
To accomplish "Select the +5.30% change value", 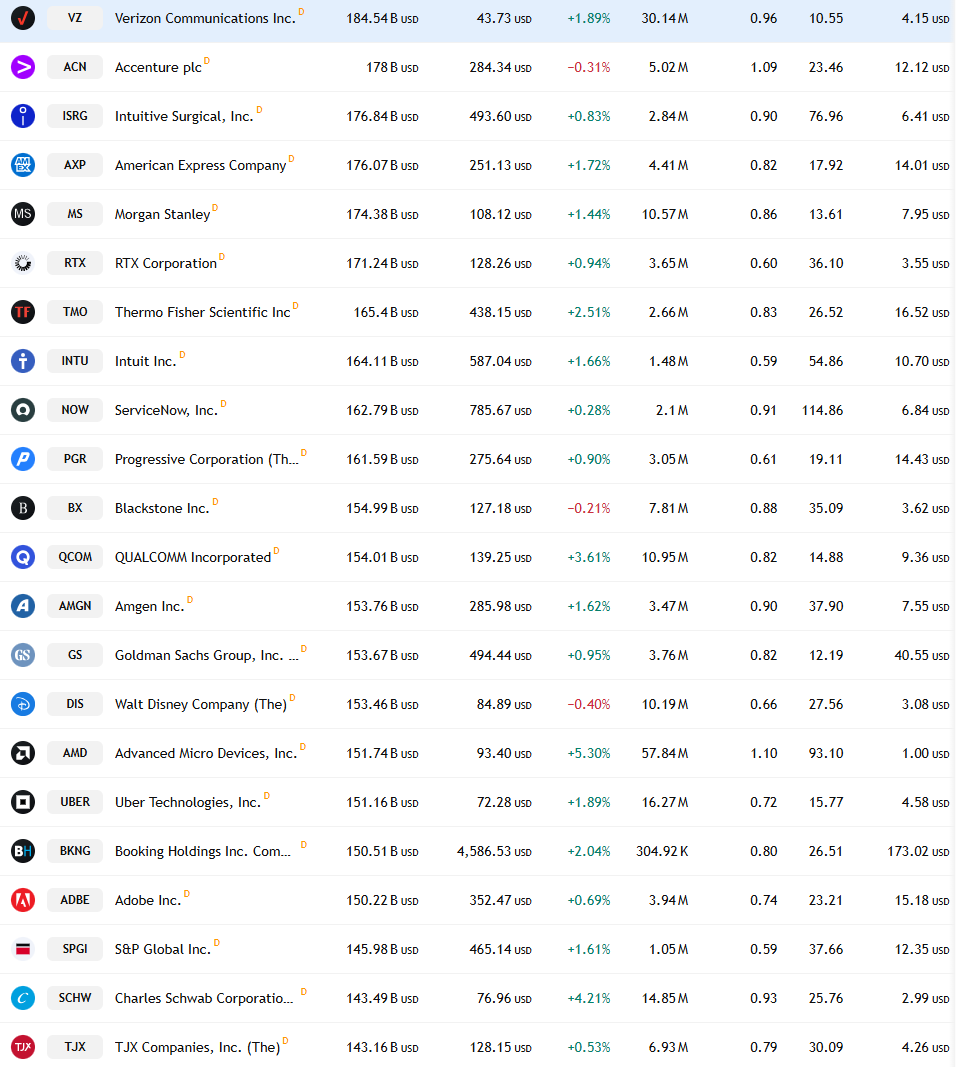I will (589, 753).
